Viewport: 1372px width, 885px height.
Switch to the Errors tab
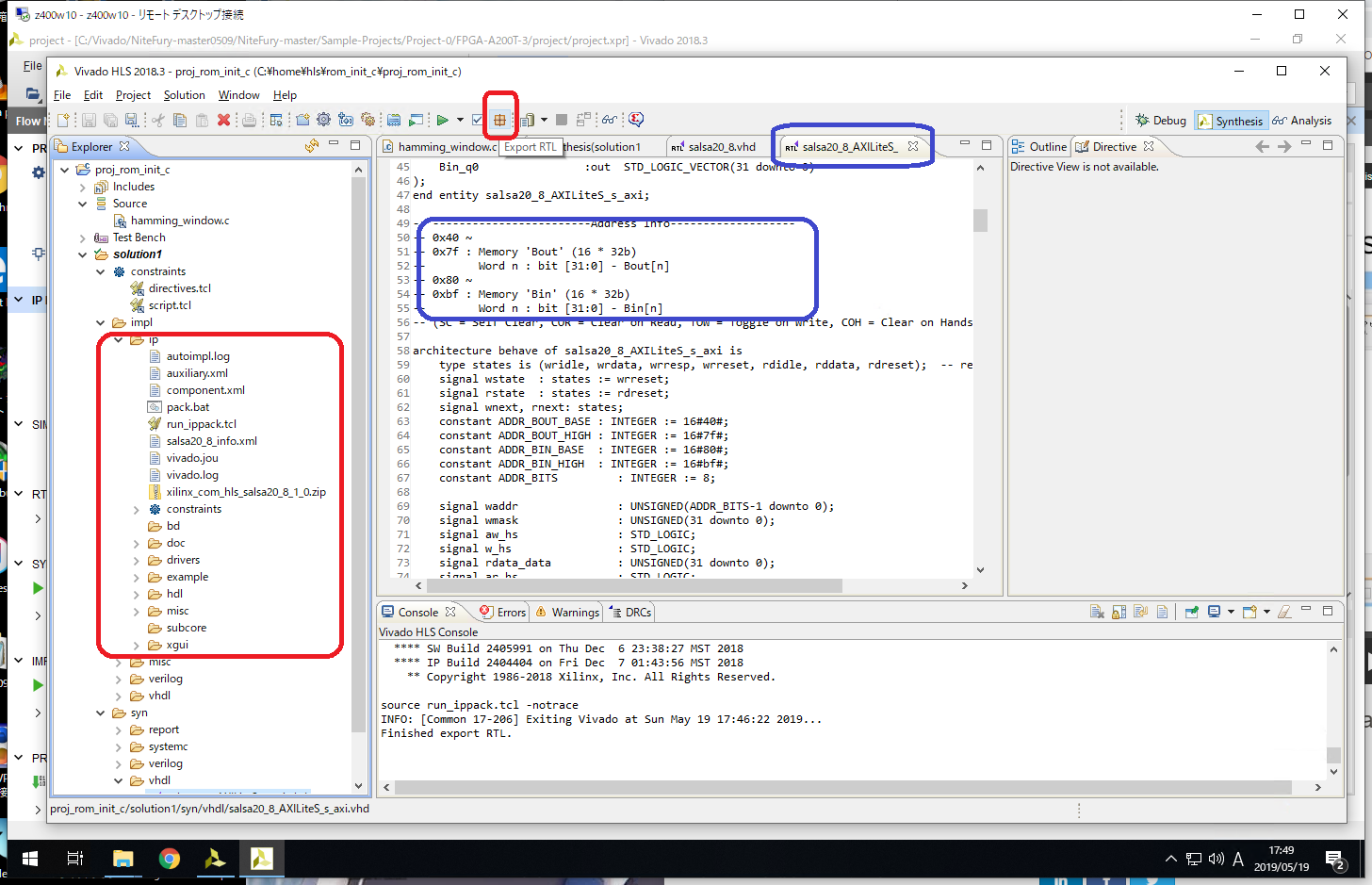[x=502, y=612]
